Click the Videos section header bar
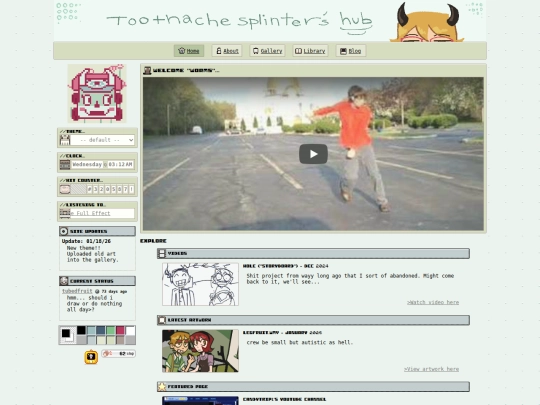 tap(313, 253)
